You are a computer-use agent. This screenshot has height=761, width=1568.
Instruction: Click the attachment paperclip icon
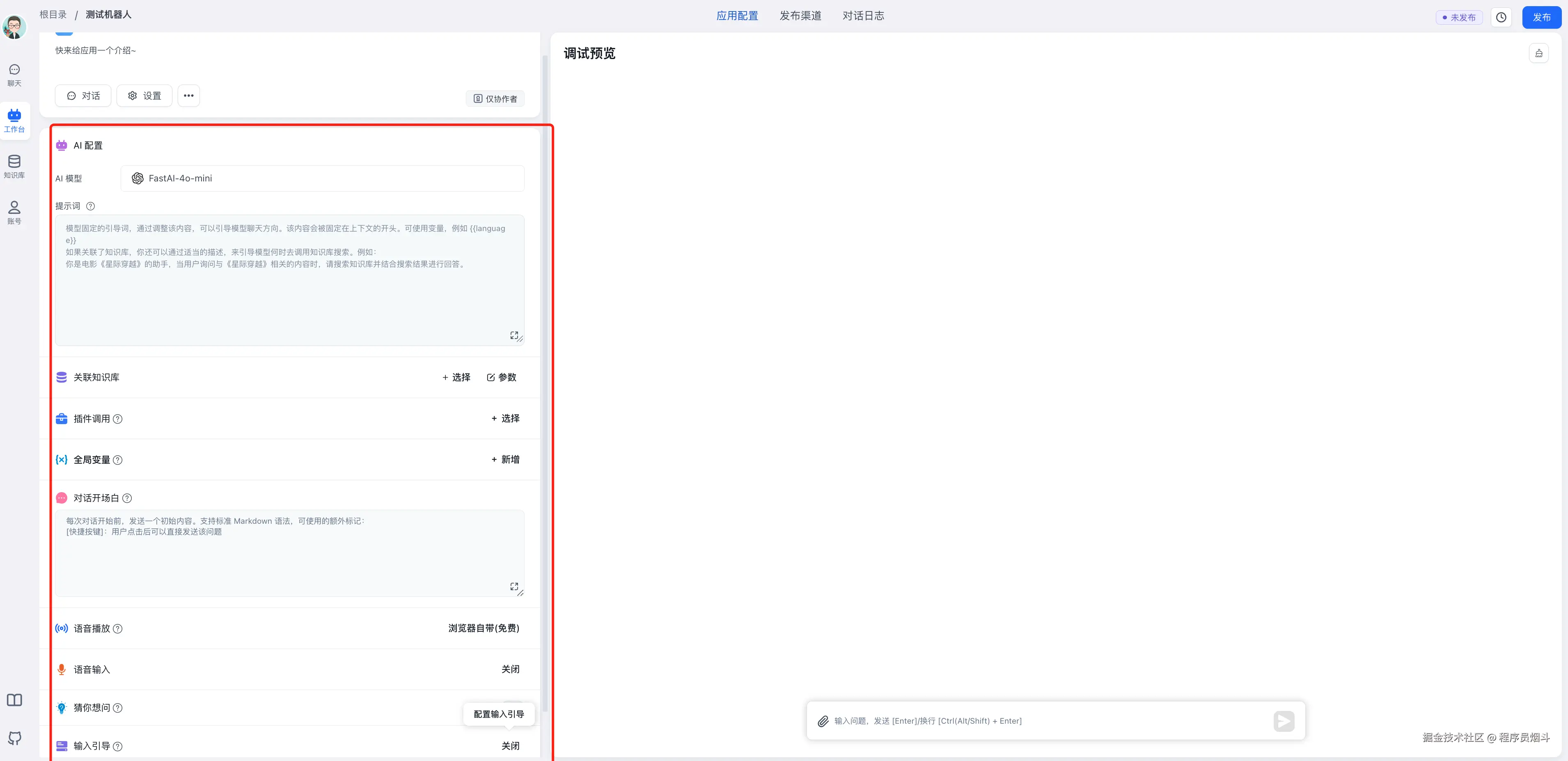823,721
